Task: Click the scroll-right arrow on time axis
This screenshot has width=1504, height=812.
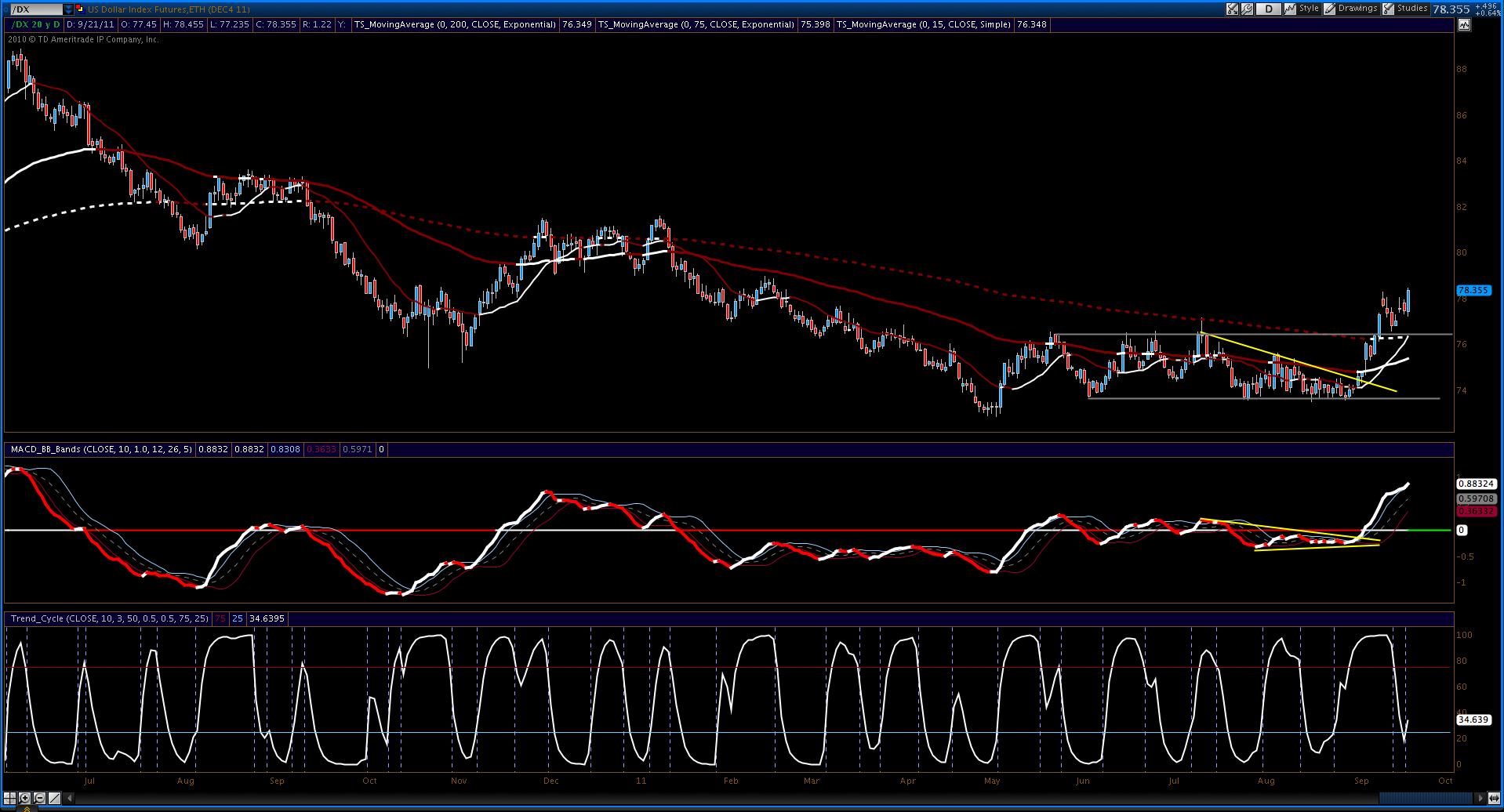Action: click(1481, 798)
